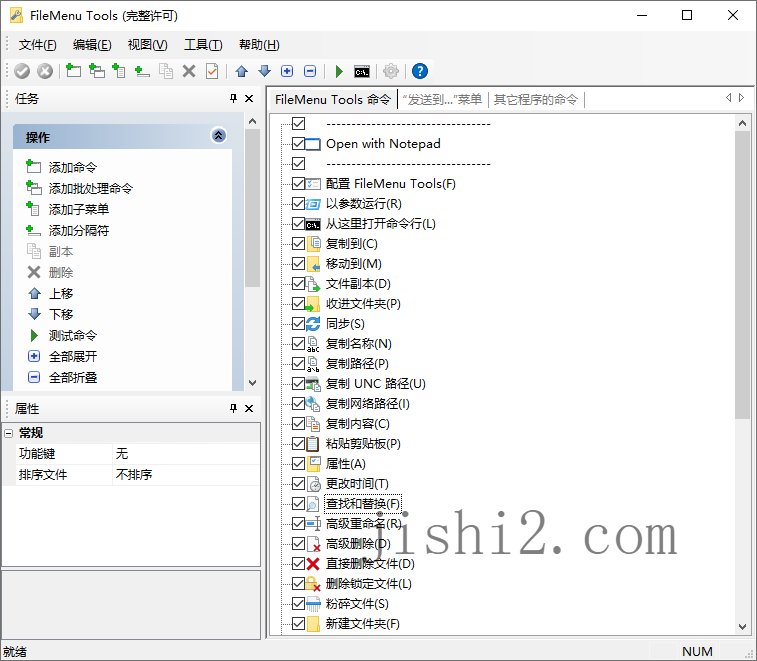
Task: Uncheck the 复制名称(N) checkbox
Action: click(298, 344)
